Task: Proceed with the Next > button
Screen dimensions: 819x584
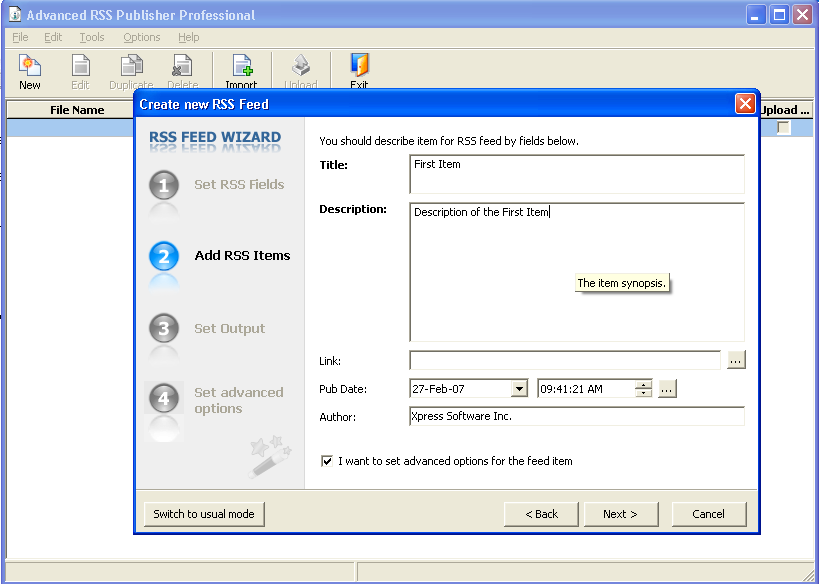Action: 621,514
